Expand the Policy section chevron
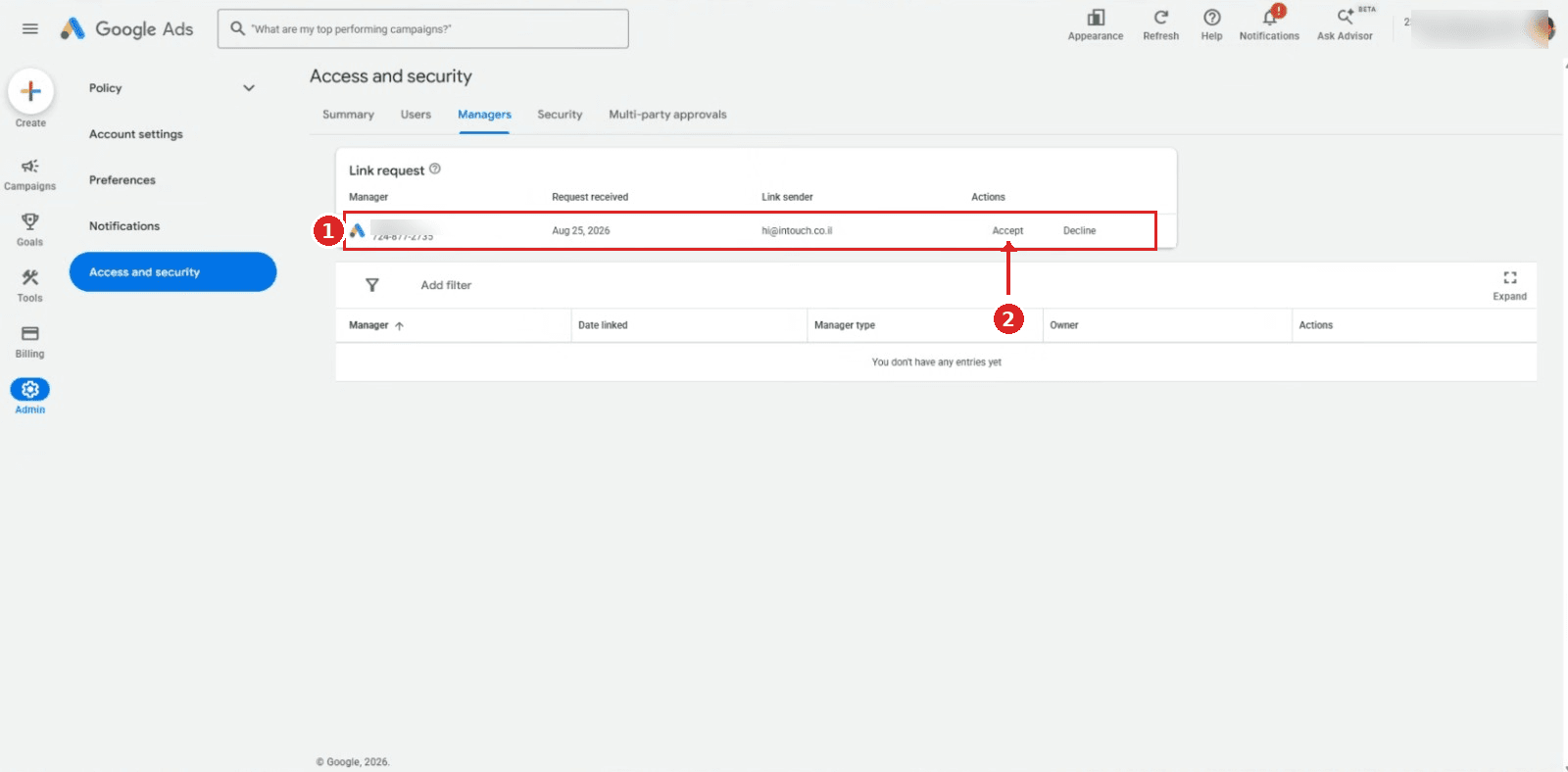1568x772 pixels. [x=249, y=88]
